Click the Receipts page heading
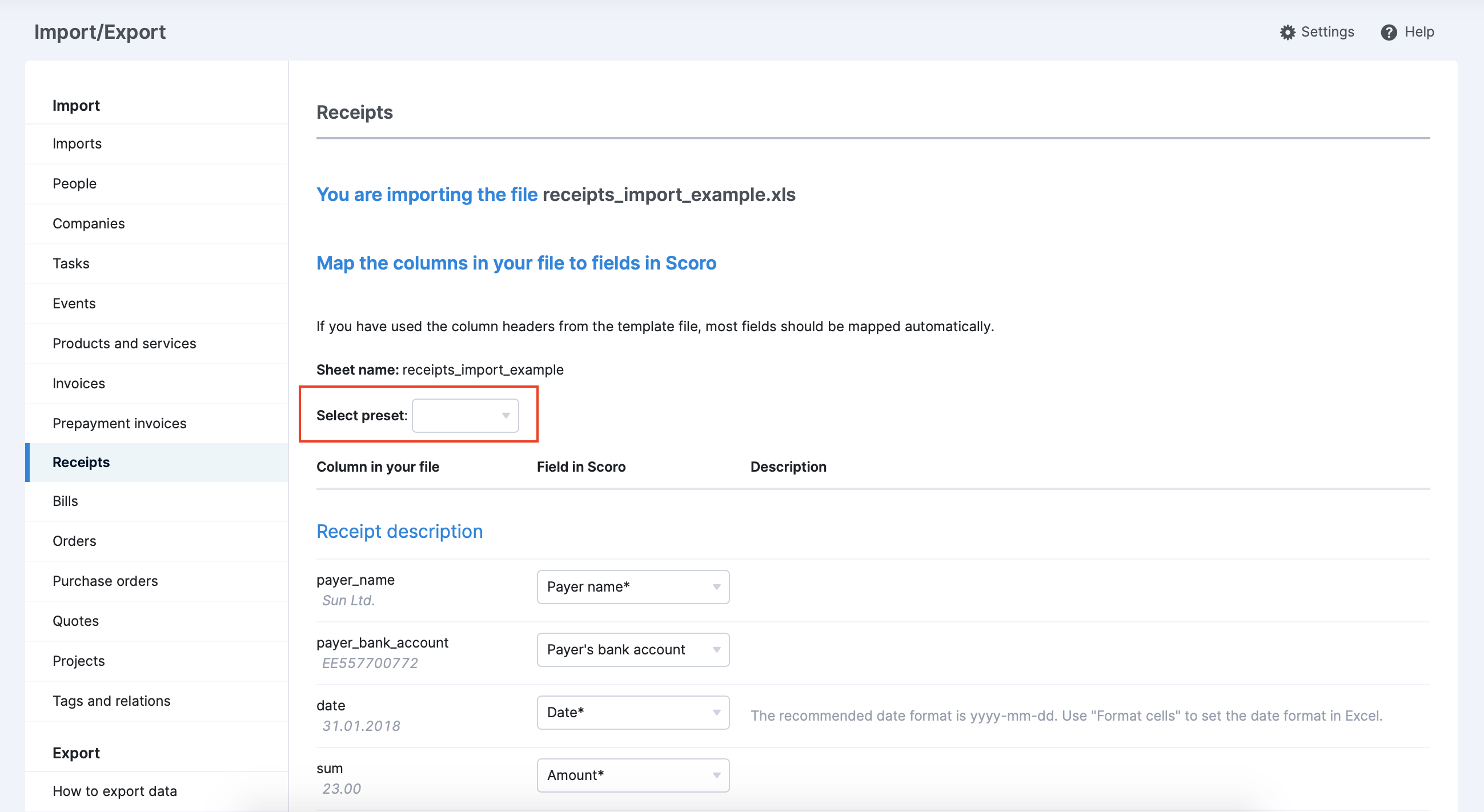Screen dimensions: 1484x812 (354, 112)
